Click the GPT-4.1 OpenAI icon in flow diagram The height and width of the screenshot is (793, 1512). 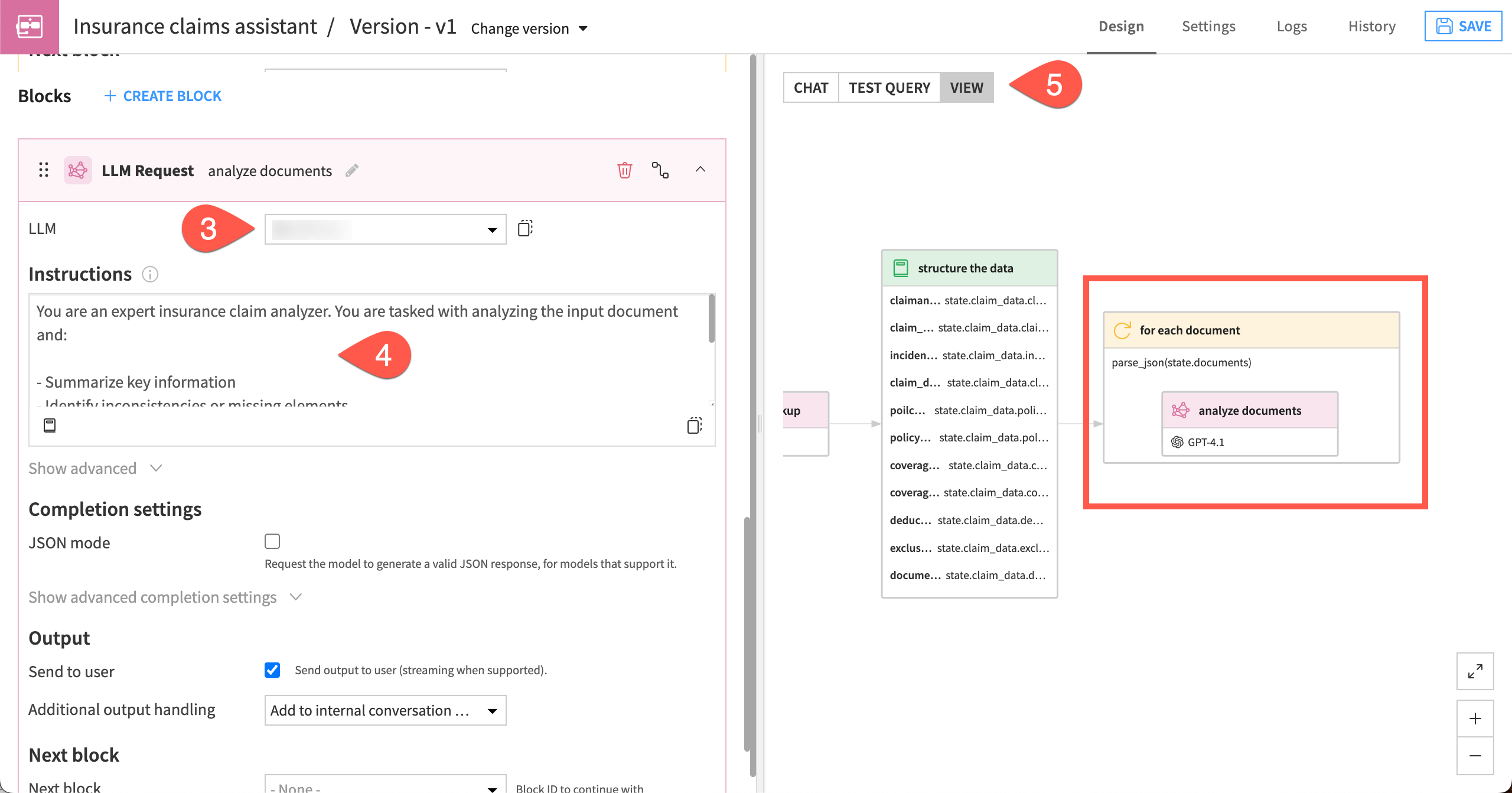pyautogui.click(x=1177, y=442)
